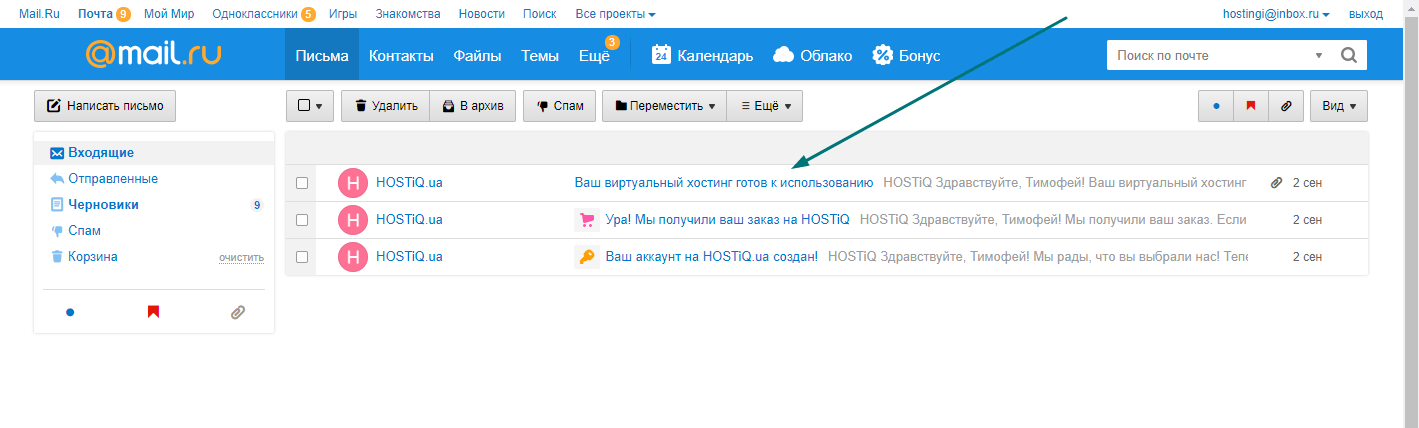The width and height of the screenshot is (1419, 428).
Task: Filter flagged with toolbar red flag icon
Action: (x=1250, y=106)
